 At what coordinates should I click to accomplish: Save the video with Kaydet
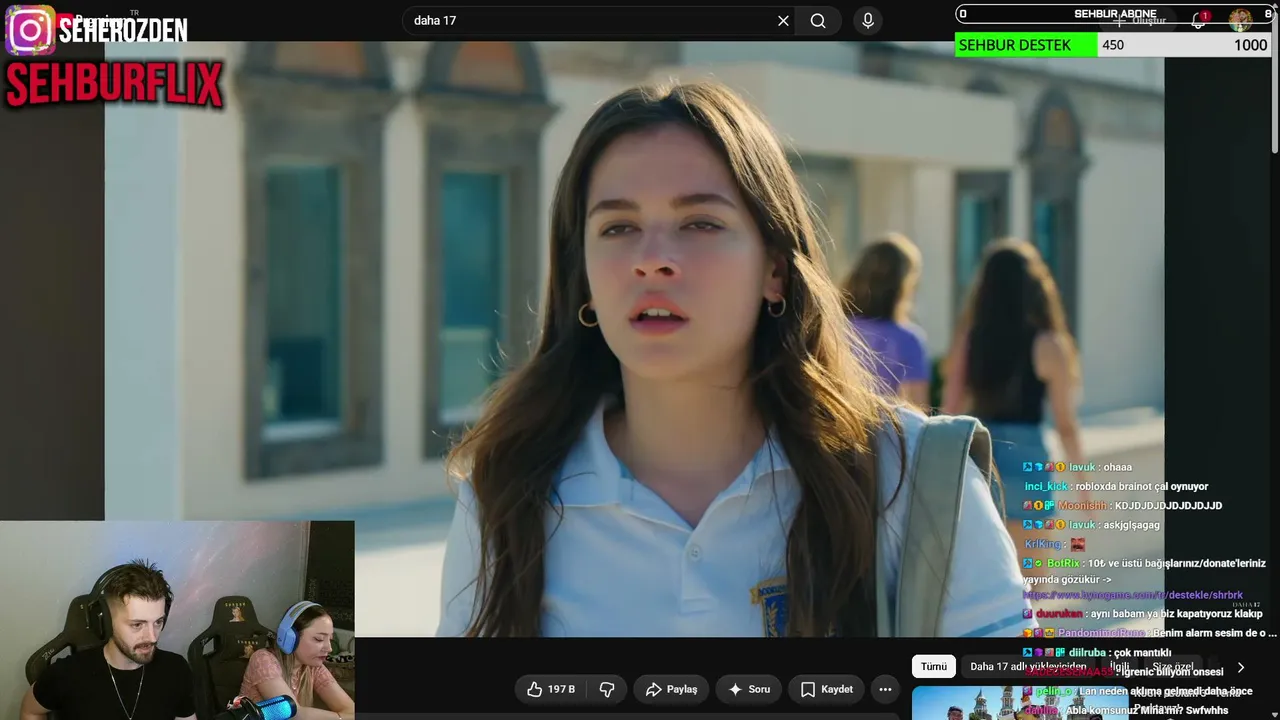tap(827, 689)
